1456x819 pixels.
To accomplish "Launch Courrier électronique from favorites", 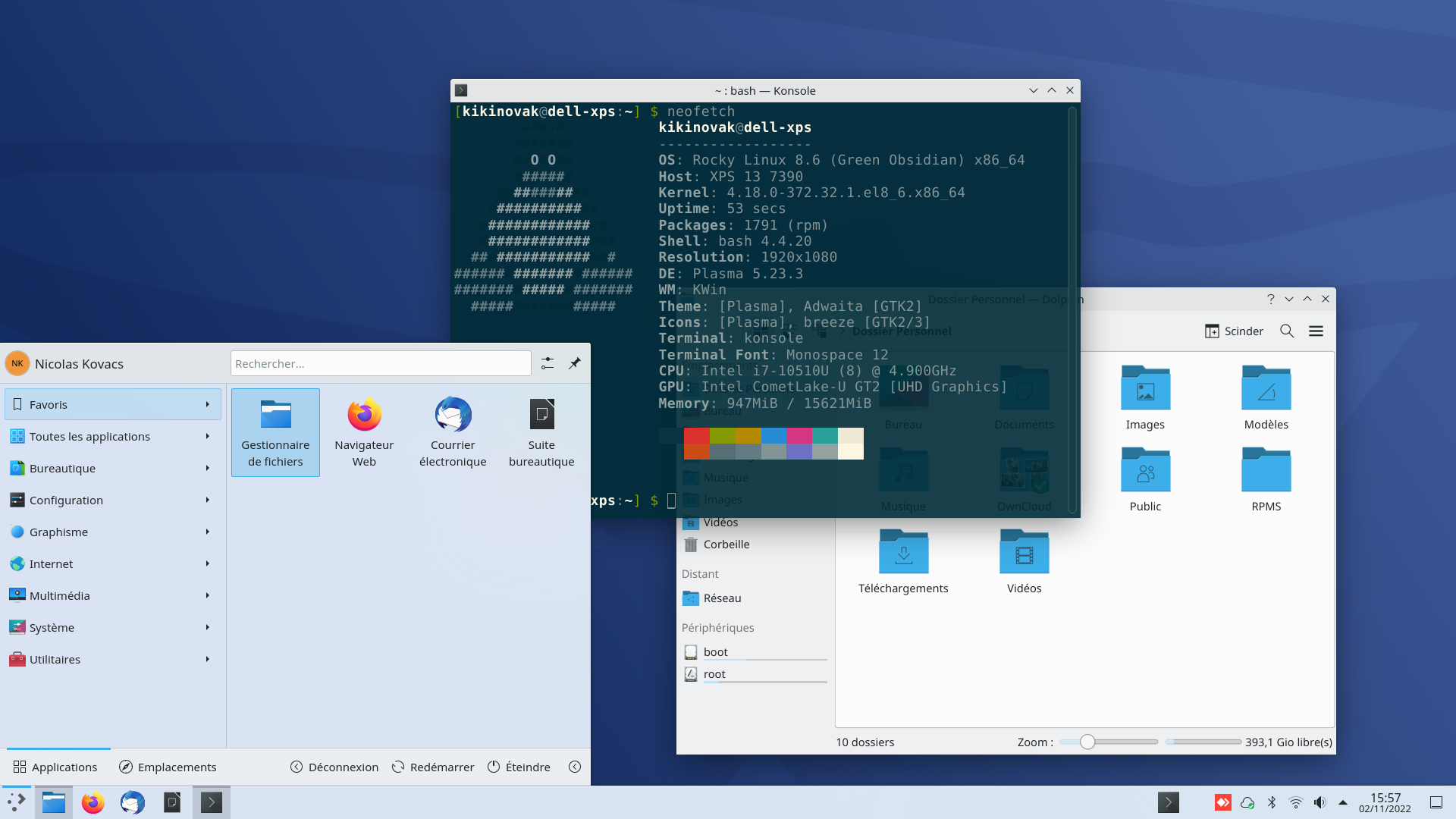I will click(x=453, y=432).
